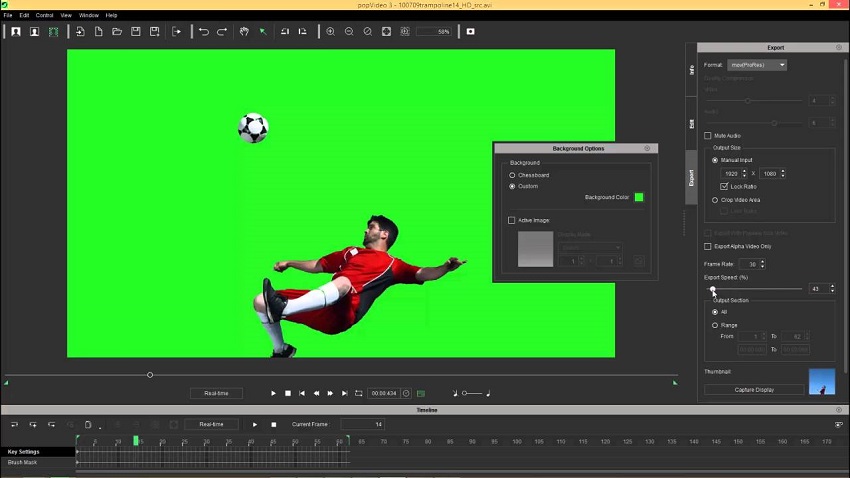The height and width of the screenshot is (478, 850).
Task: Click the output width stepper arrows
Action: pyautogui.click(x=744, y=173)
